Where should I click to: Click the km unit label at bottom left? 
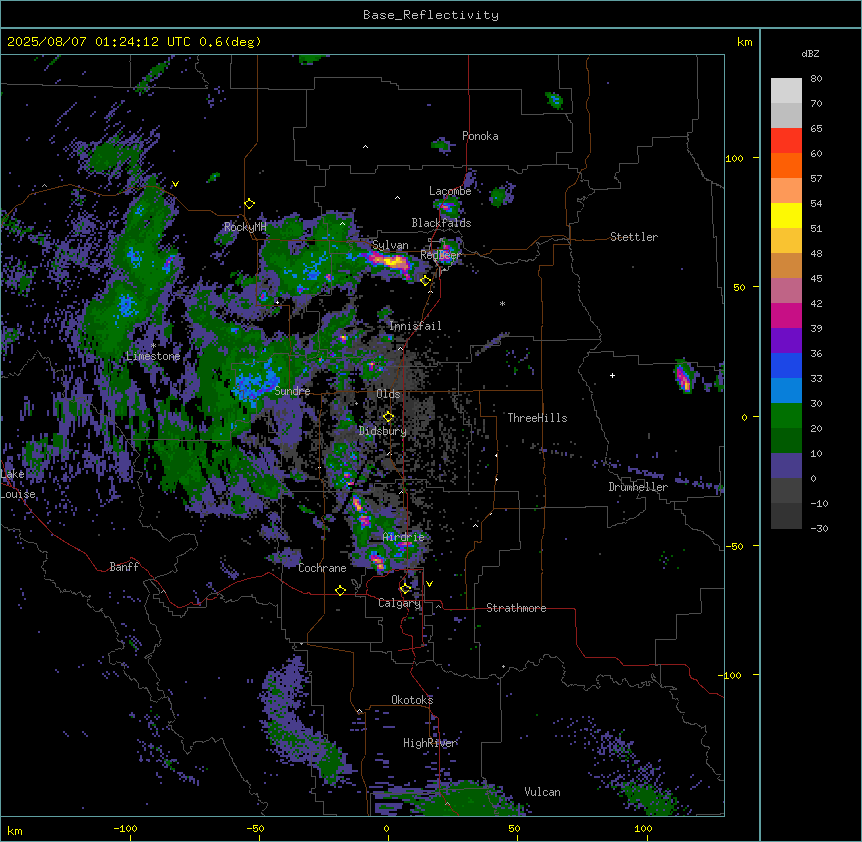tap(15, 831)
